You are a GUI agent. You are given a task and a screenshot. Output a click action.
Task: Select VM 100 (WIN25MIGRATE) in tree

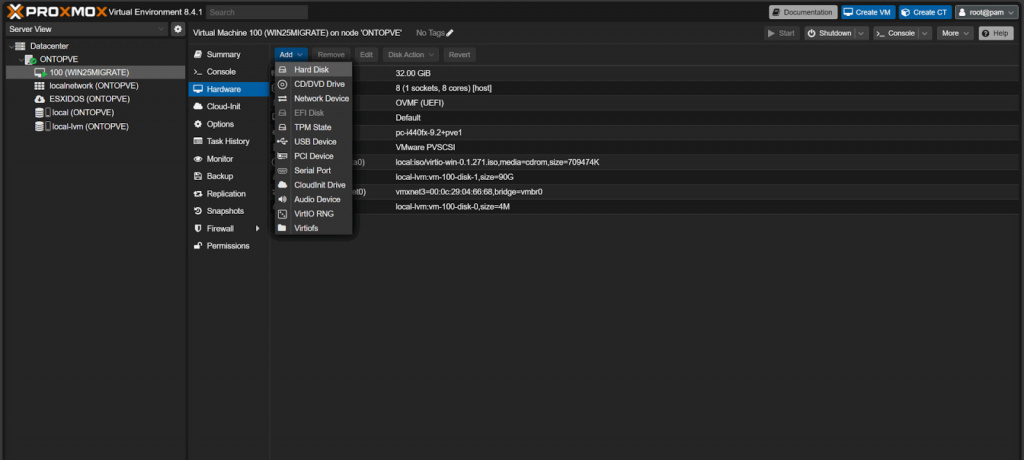tap(95, 73)
